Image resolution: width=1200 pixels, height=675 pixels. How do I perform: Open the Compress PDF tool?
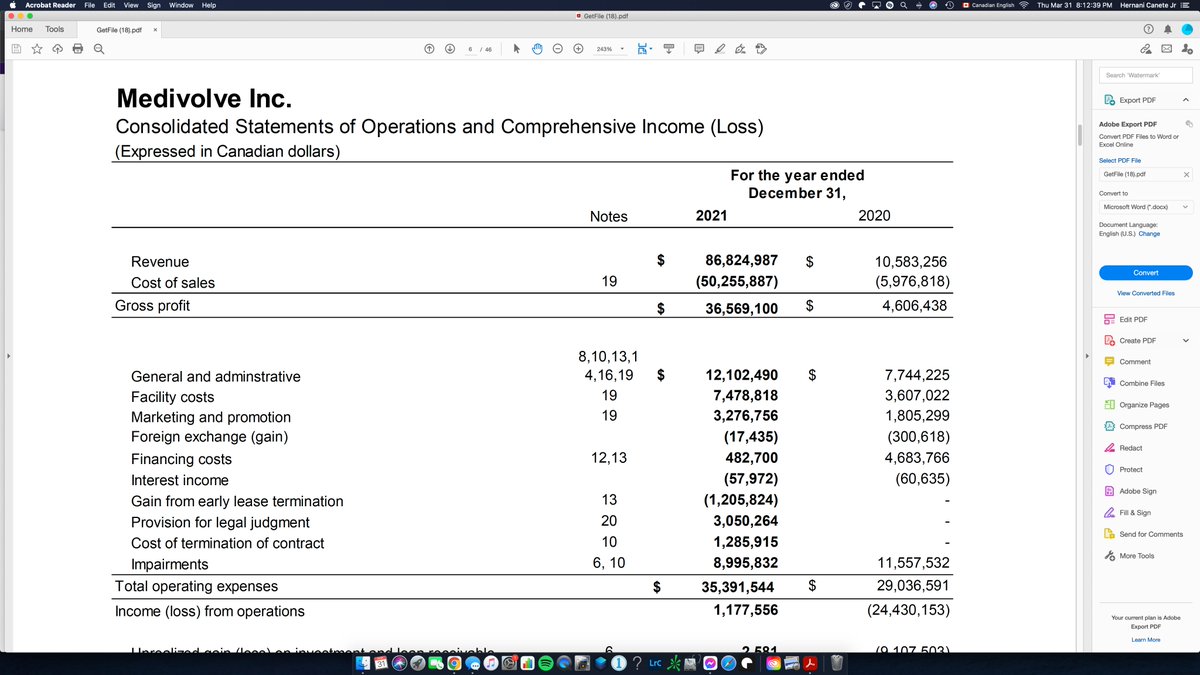1141,426
